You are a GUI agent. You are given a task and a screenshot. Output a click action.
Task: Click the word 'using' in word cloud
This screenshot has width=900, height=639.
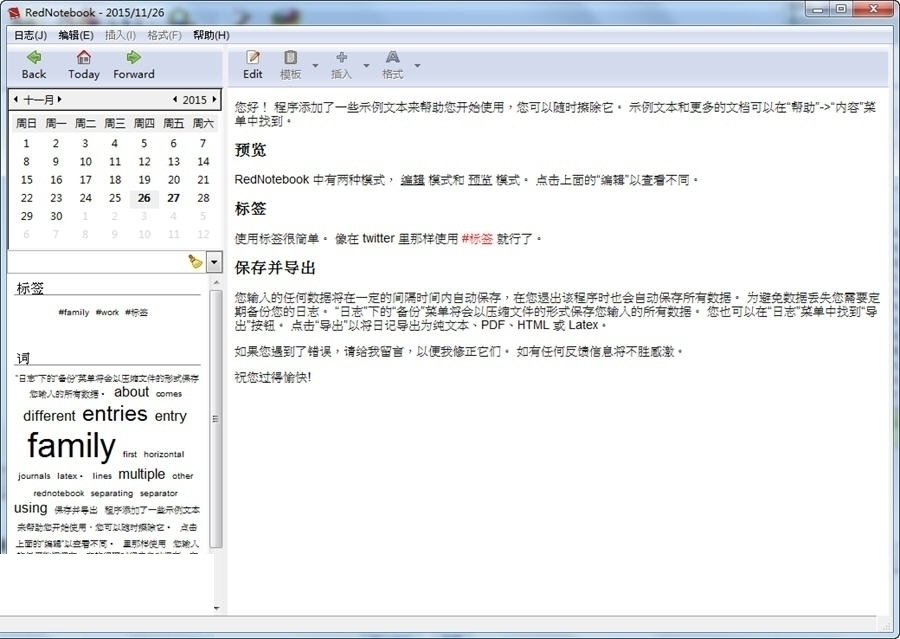pyautogui.click(x=30, y=508)
